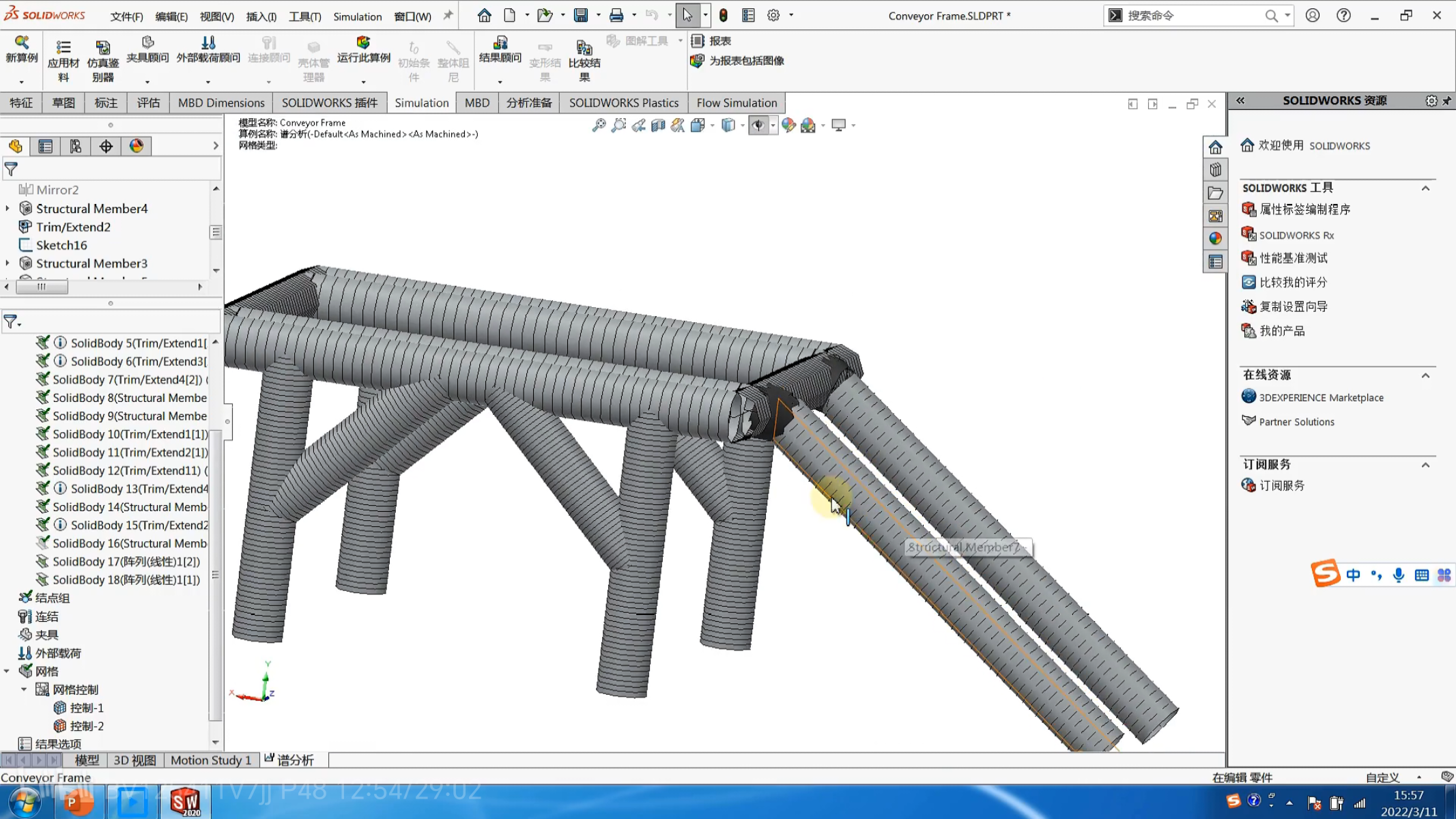Image resolution: width=1456 pixels, height=819 pixels.
Task: Open Options gear in top toolbar
Action: tap(773, 15)
